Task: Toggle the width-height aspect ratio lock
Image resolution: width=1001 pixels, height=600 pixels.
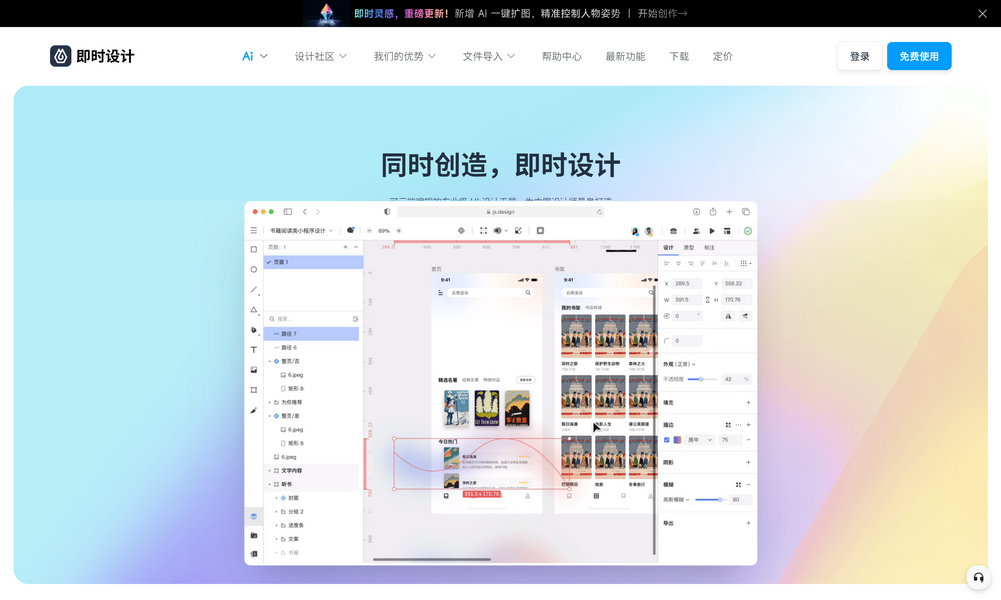Action: click(708, 299)
